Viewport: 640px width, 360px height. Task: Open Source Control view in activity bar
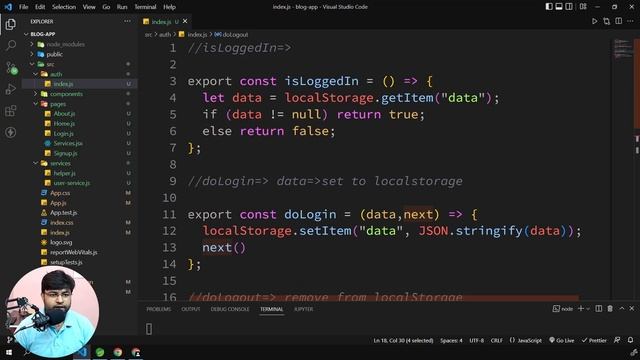click(x=11, y=67)
